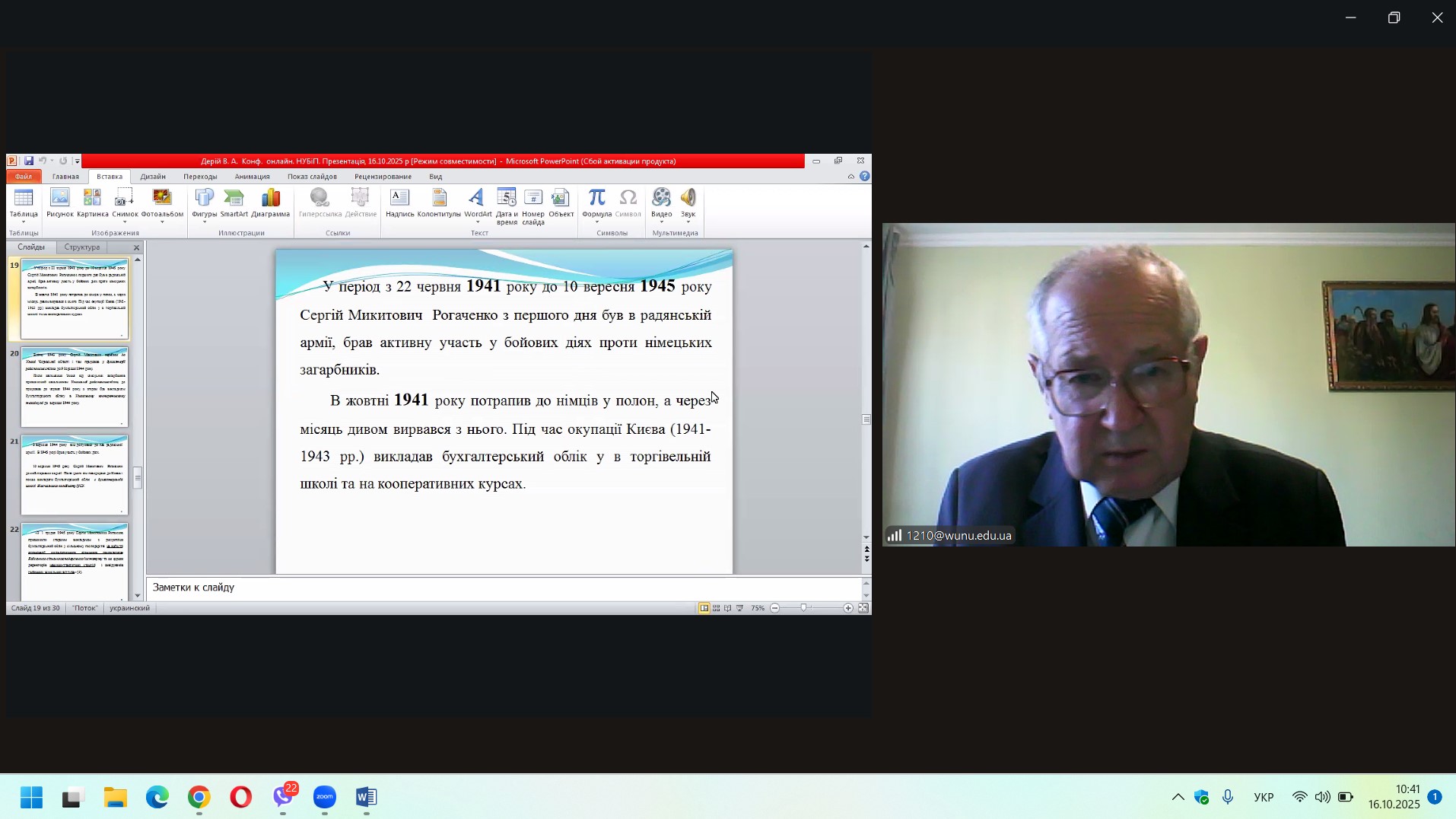1456x819 pixels.
Task: Open the SmartArt graphic tool
Action: 234,202
